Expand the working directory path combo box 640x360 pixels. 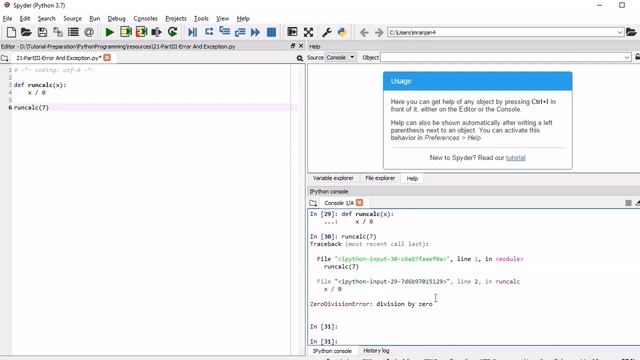(x=620, y=32)
